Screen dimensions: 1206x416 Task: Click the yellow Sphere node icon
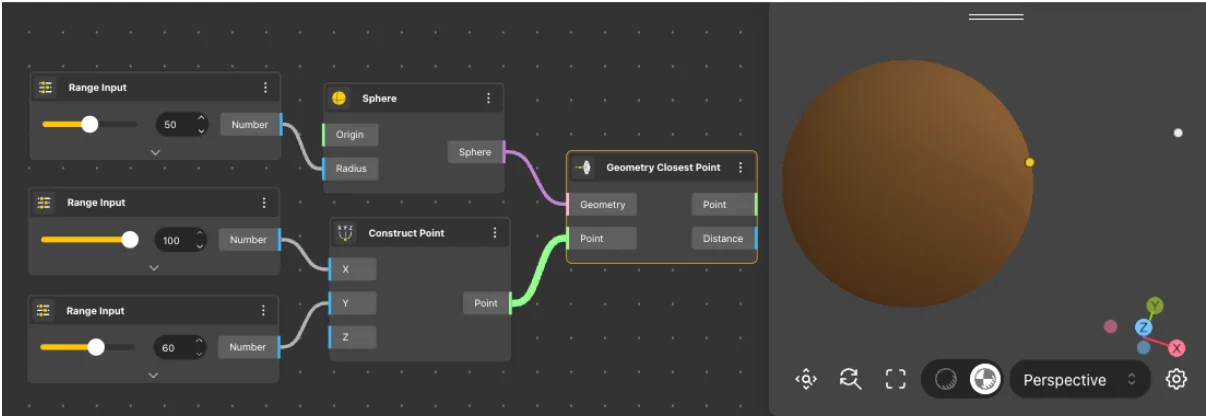tap(339, 98)
